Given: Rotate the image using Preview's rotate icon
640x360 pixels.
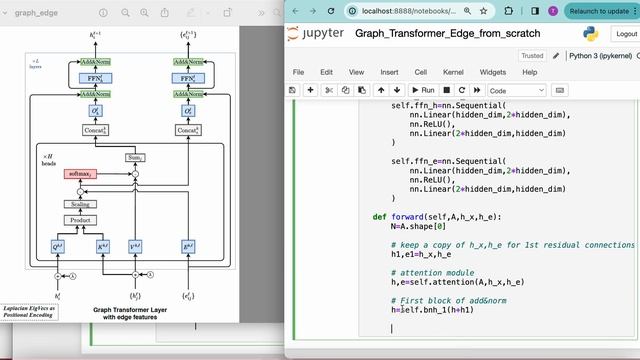Looking at the screenshot, I should coord(227,13).
